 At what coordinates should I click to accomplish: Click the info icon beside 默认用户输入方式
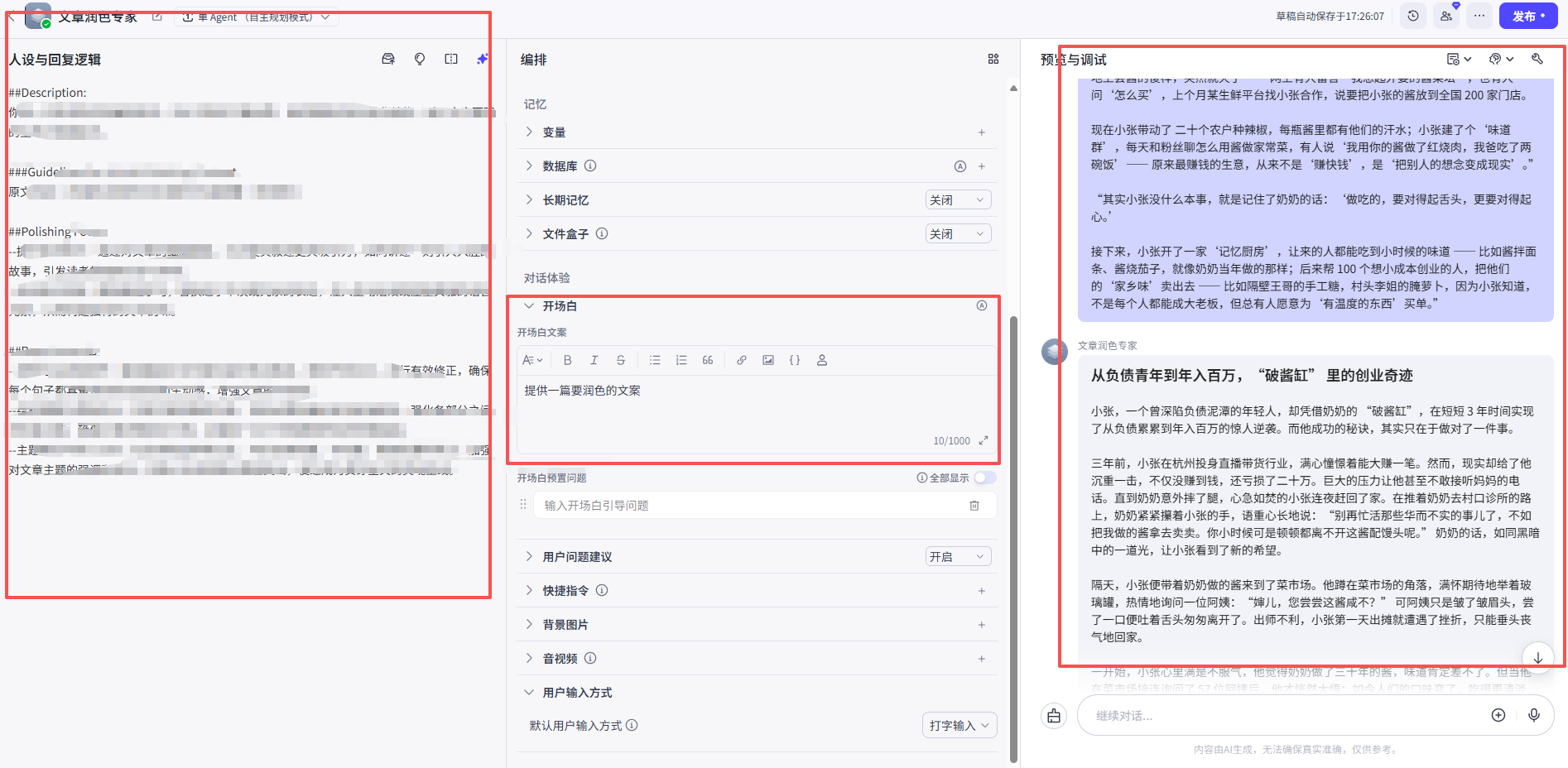point(632,726)
